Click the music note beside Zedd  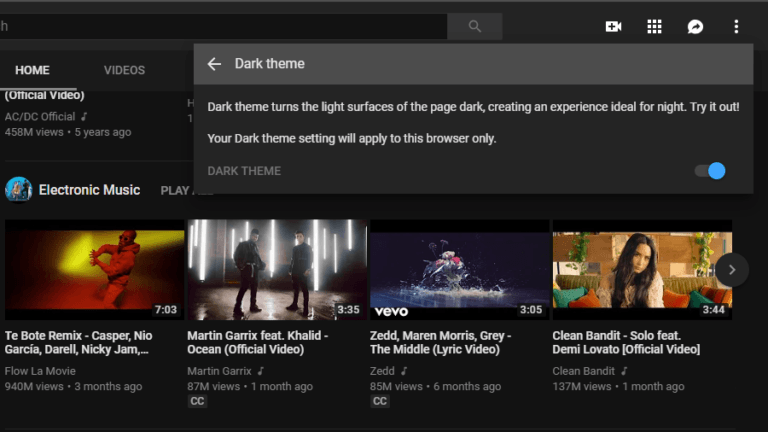click(404, 371)
